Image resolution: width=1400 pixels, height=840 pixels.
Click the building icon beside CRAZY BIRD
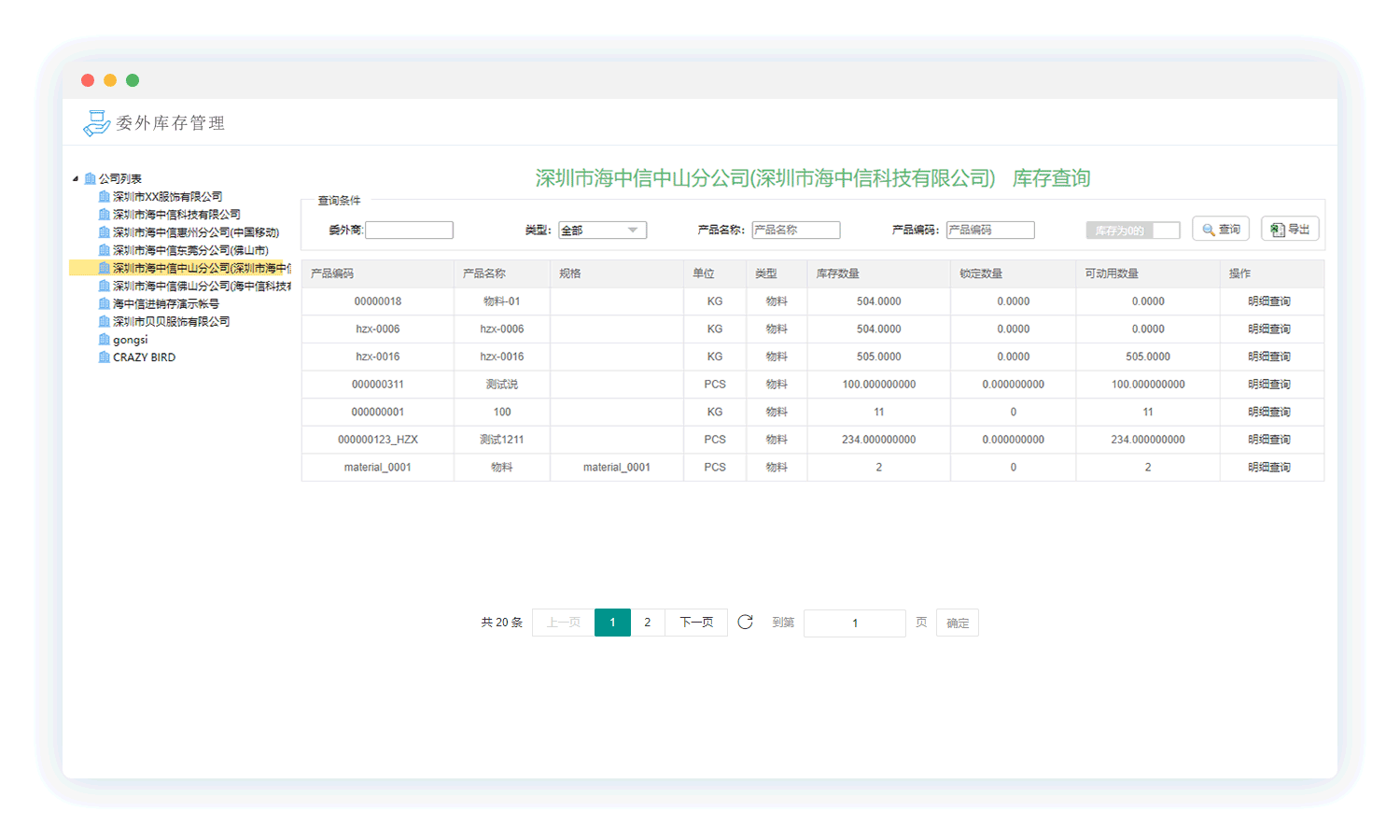(x=105, y=357)
